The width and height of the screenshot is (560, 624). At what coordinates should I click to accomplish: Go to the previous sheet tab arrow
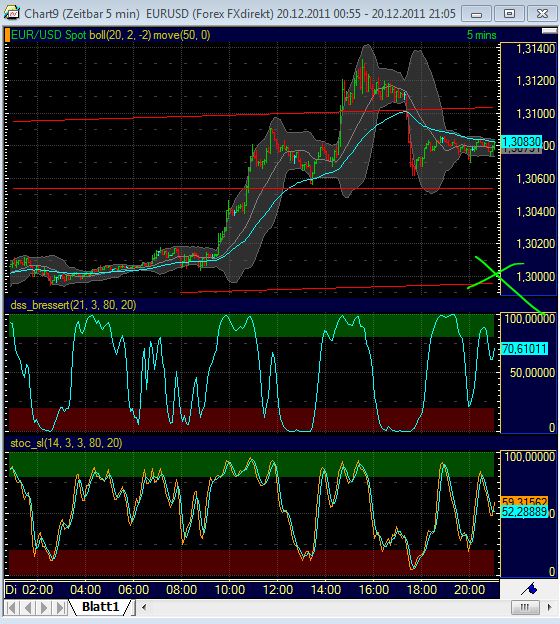pyautogui.click(x=28, y=608)
